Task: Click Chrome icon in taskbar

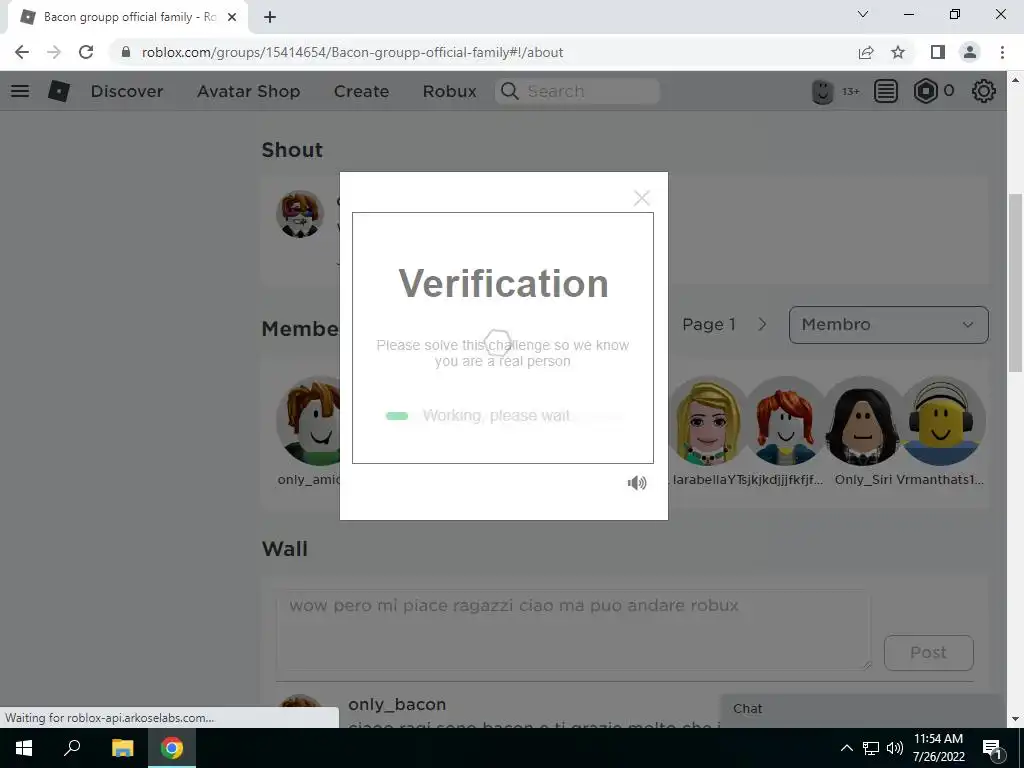Action: point(172,748)
